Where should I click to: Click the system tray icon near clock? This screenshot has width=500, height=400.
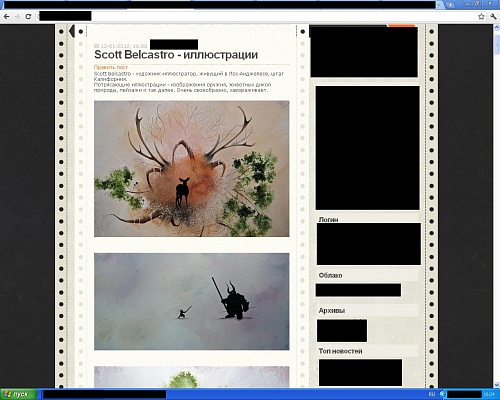click(442, 394)
